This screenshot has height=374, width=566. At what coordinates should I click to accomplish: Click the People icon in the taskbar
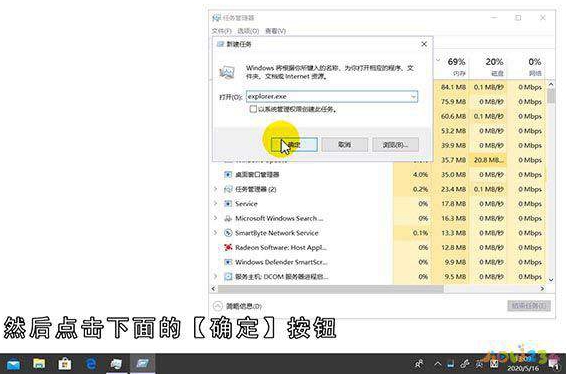pyautogui.click(x=419, y=364)
